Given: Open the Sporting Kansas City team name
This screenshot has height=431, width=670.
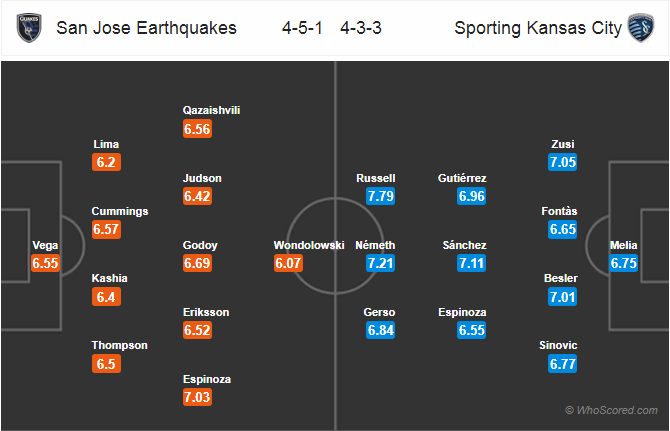Looking at the screenshot, I should tap(538, 28).
